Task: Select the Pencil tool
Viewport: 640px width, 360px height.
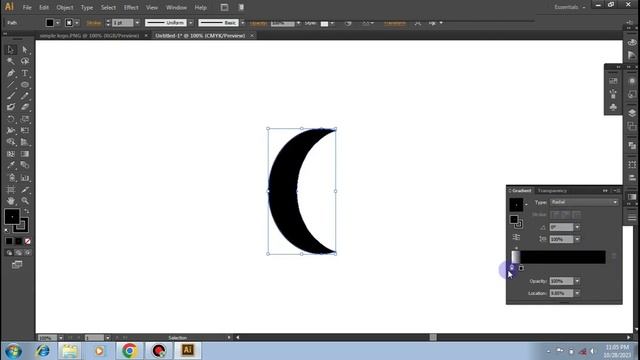Action: click(25, 96)
